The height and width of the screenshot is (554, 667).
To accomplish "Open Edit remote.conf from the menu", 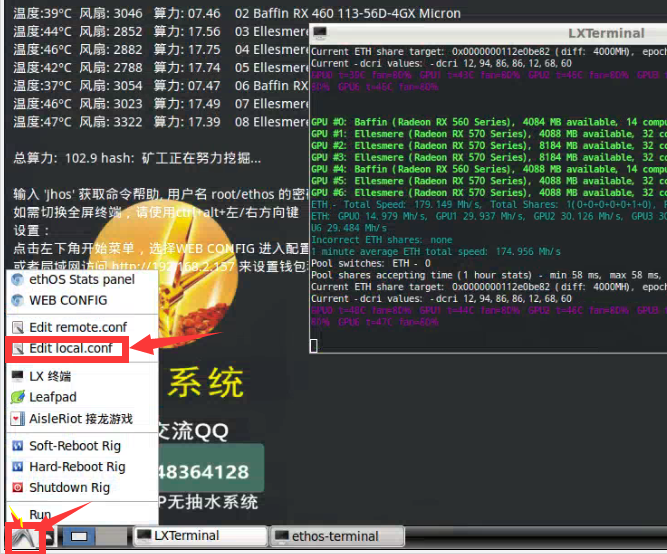I will coord(78,327).
